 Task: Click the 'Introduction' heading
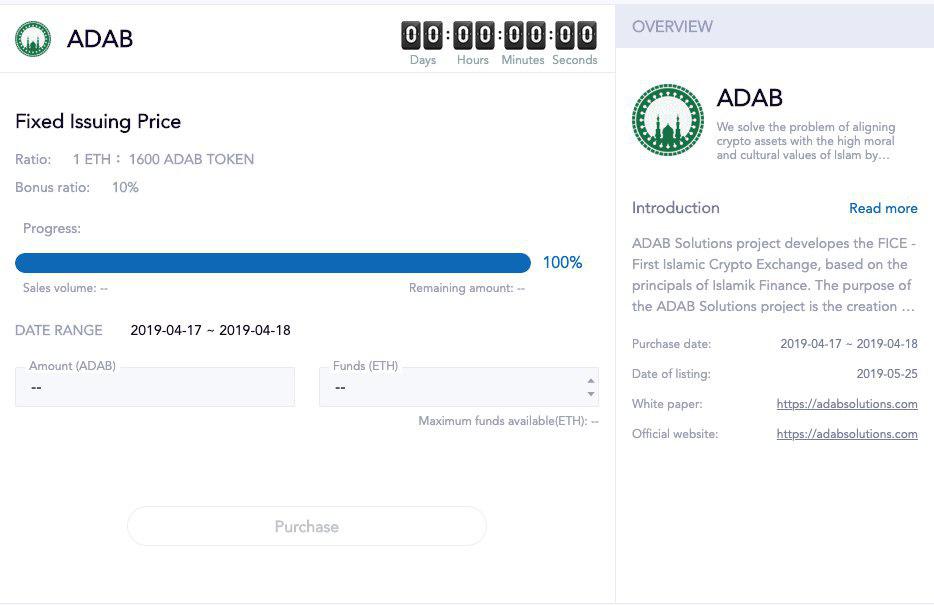675,208
